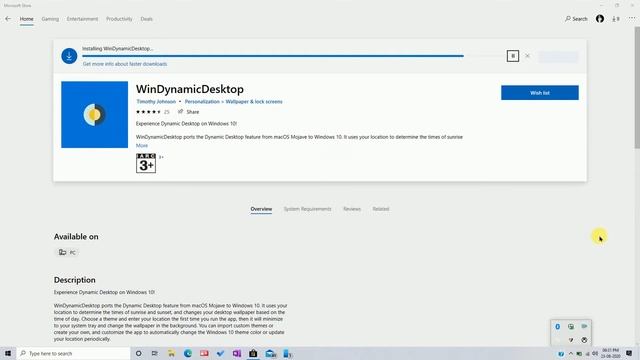640x360 pixels.
Task: Open the Search box in the Store
Action: coord(576,19)
